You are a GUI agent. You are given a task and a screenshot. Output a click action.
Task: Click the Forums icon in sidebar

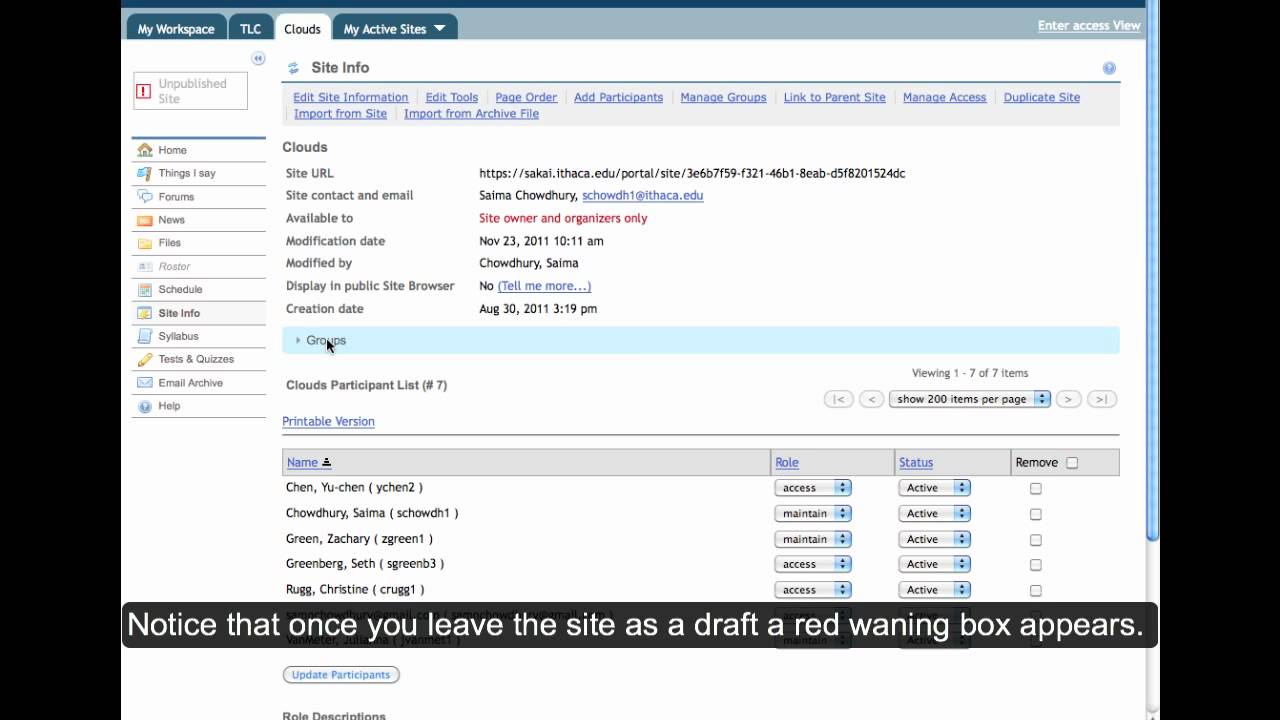coord(145,197)
